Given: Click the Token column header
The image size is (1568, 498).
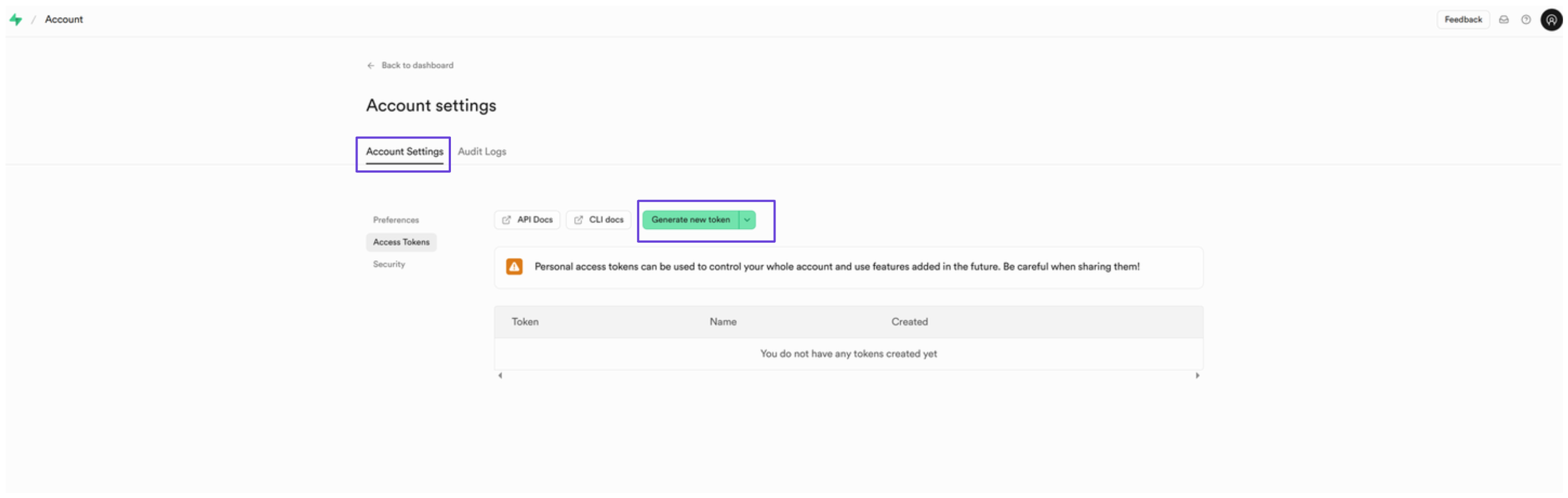Looking at the screenshot, I should tap(525, 322).
